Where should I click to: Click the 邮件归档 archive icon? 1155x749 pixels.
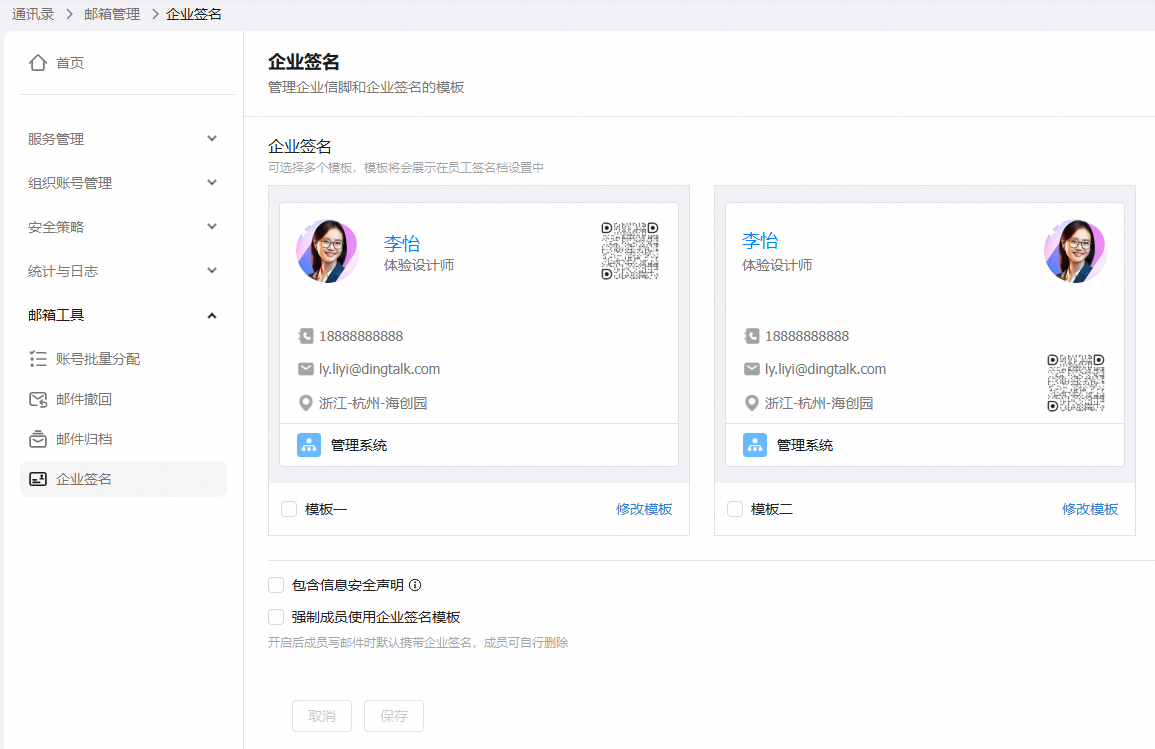click(38, 439)
